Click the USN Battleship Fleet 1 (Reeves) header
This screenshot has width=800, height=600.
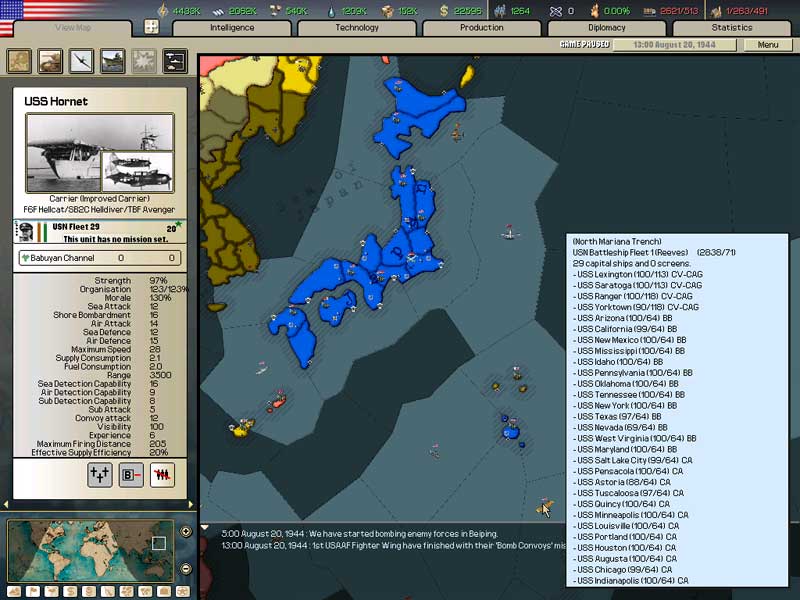[x=630, y=253]
